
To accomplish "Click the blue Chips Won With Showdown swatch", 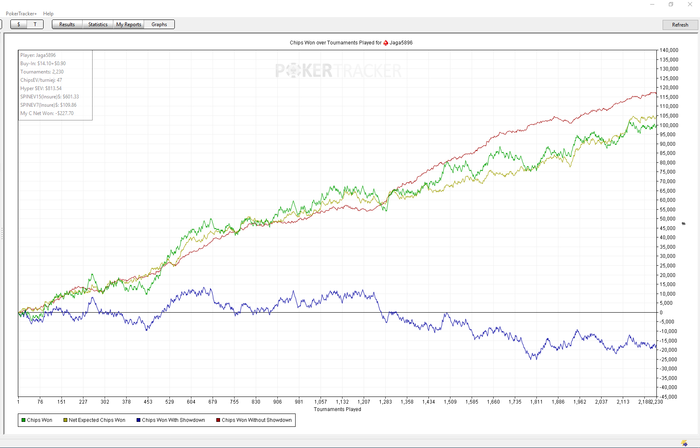I will (x=138, y=420).
